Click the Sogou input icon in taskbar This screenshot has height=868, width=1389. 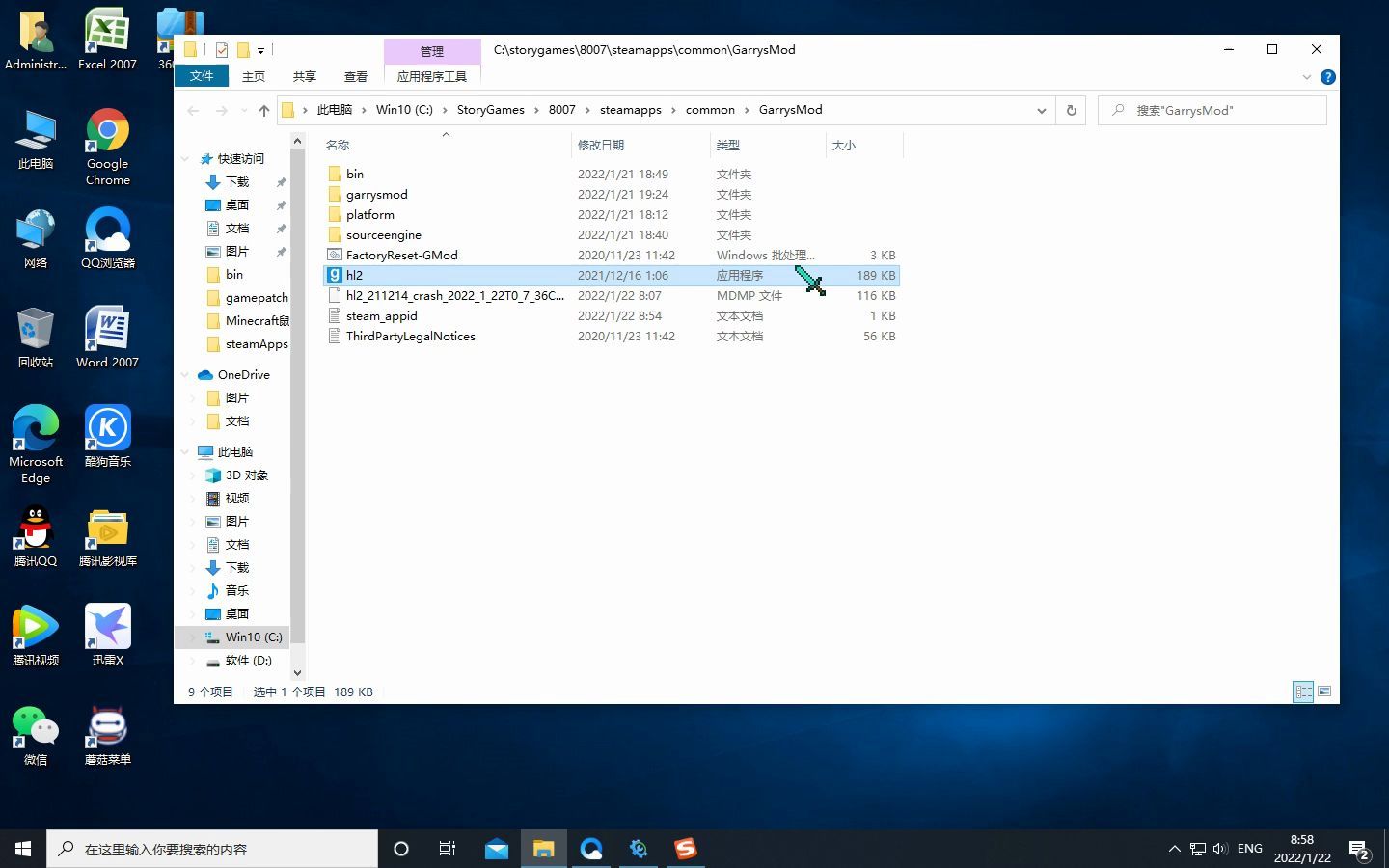[686, 849]
